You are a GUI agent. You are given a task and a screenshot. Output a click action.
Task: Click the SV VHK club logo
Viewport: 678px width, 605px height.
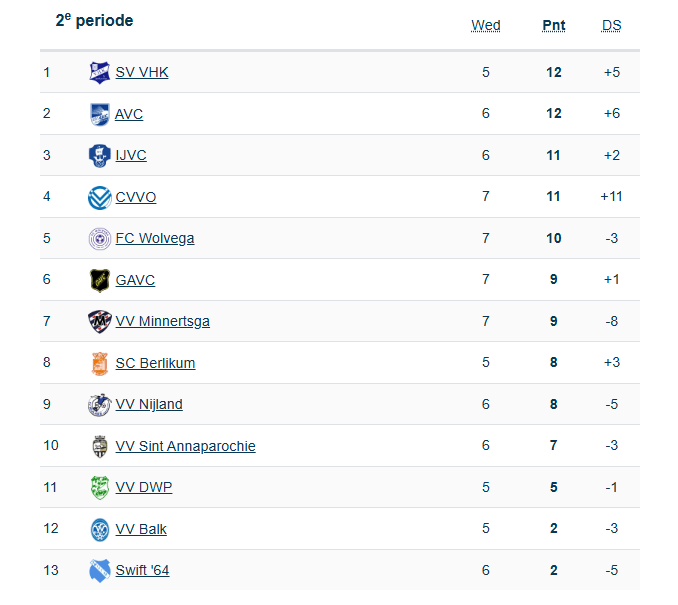[99, 72]
